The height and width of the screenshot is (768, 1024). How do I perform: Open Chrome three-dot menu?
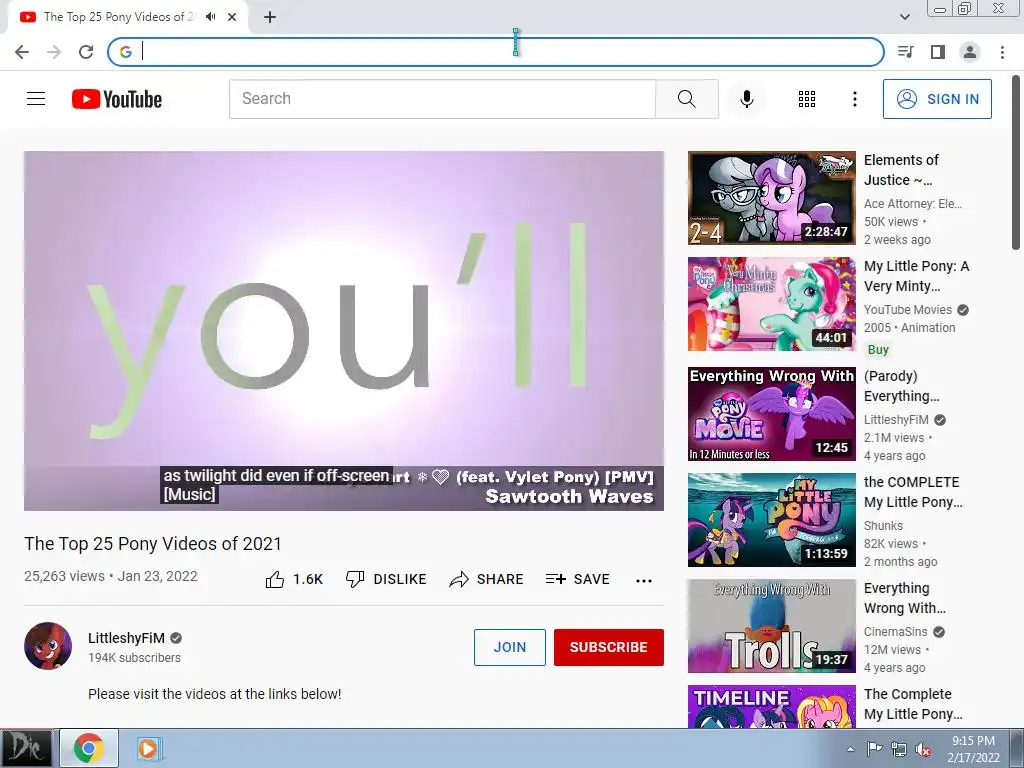(x=1002, y=52)
